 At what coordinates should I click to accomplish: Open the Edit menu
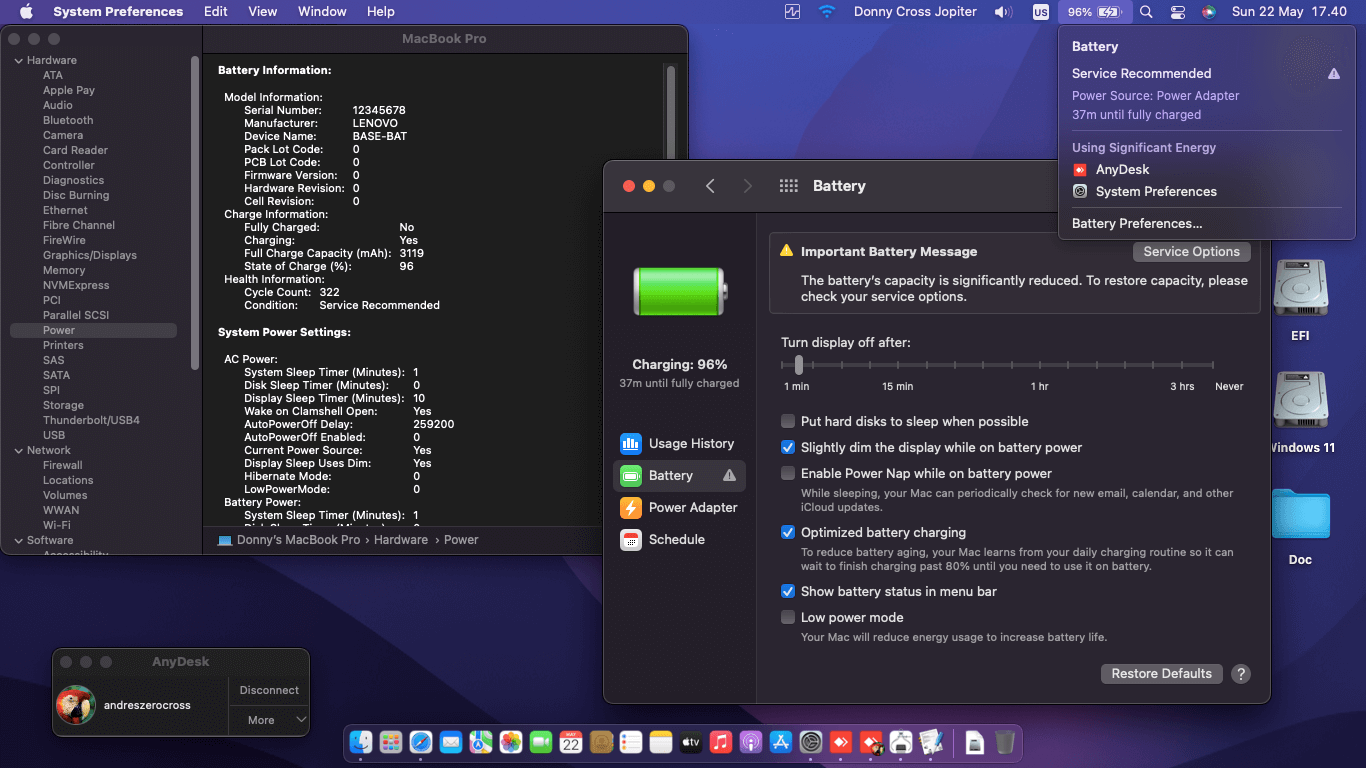click(216, 12)
